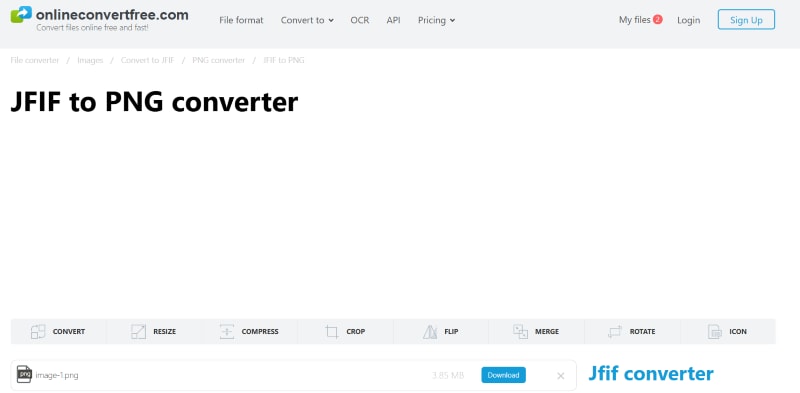Click the image-1.png file type icon
Viewport: 800px width, 393px height.
pyautogui.click(x=24, y=374)
